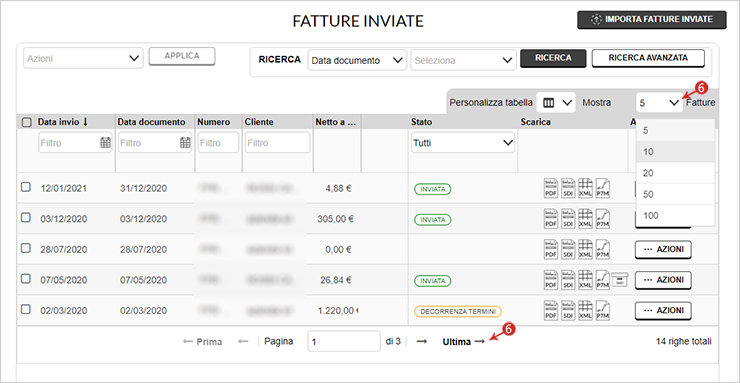The width and height of the screenshot is (740, 383).
Task: Open the Data documento search field dropdown
Action: tap(357, 60)
